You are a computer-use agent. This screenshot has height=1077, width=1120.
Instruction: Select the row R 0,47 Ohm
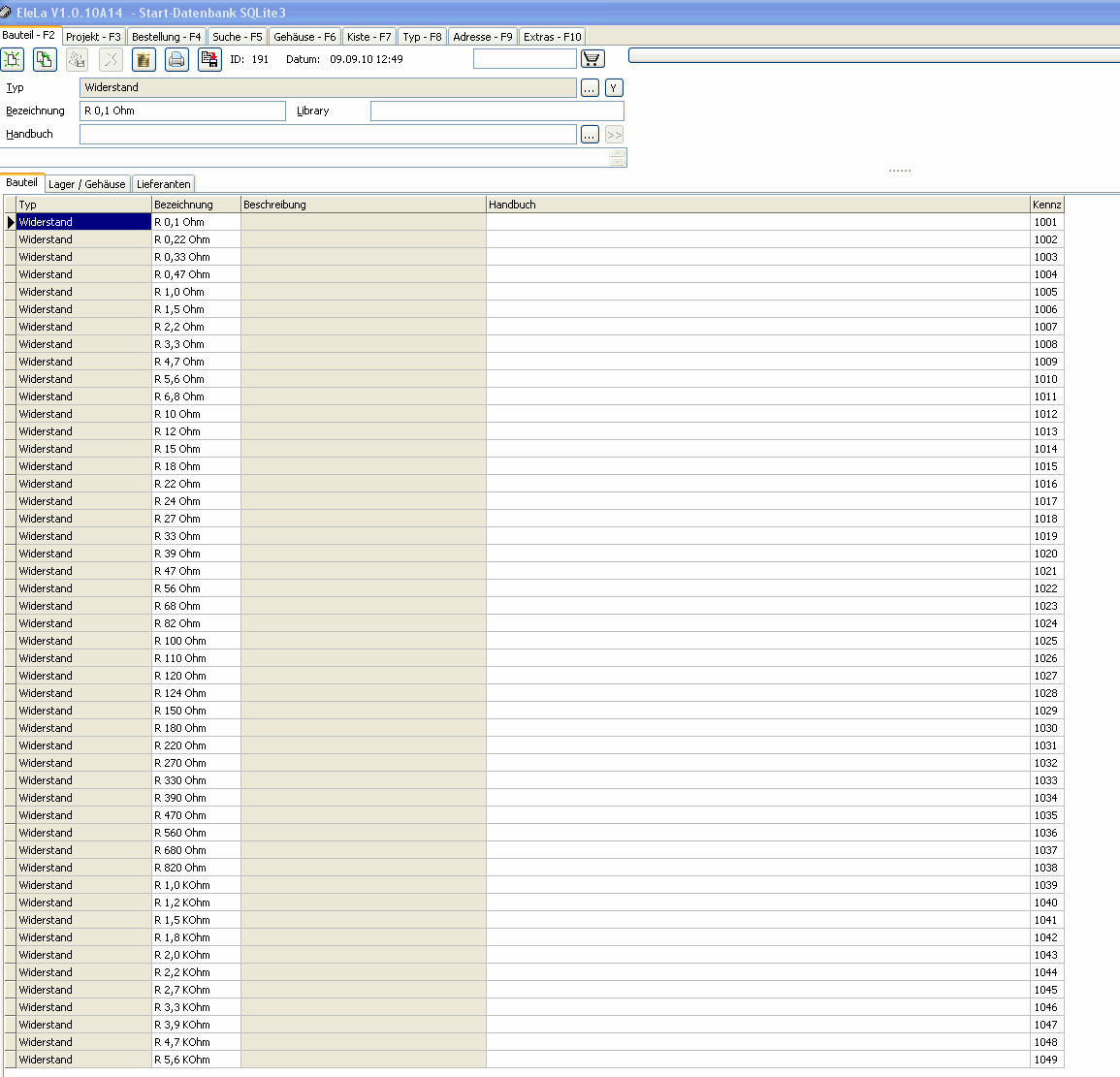(x=534, y=274)
